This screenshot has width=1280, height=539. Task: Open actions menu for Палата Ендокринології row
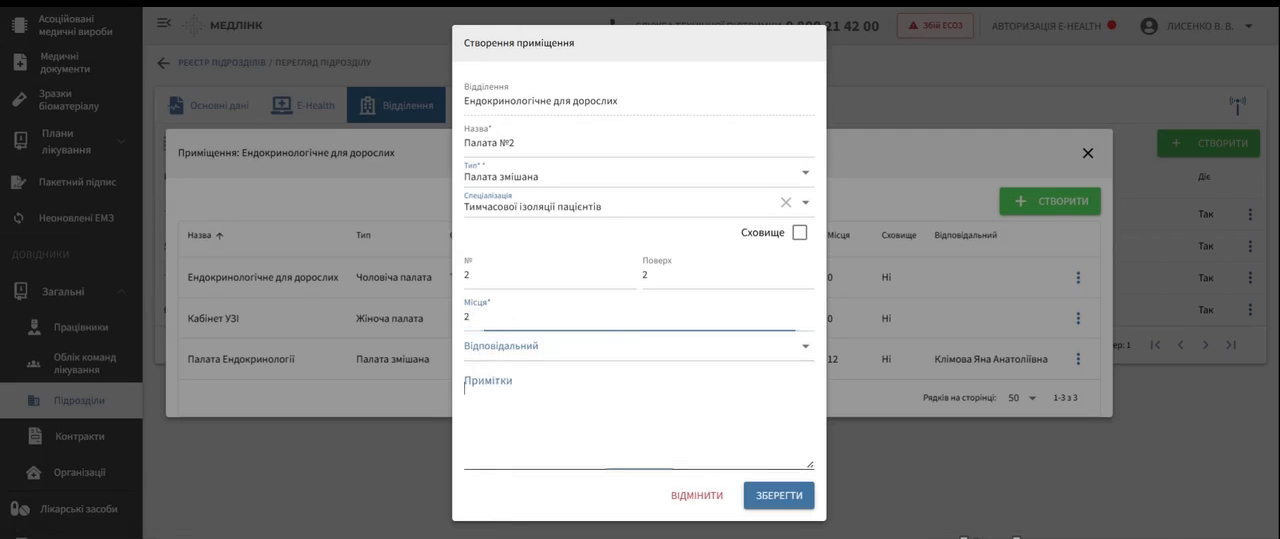pos(1078,358)
